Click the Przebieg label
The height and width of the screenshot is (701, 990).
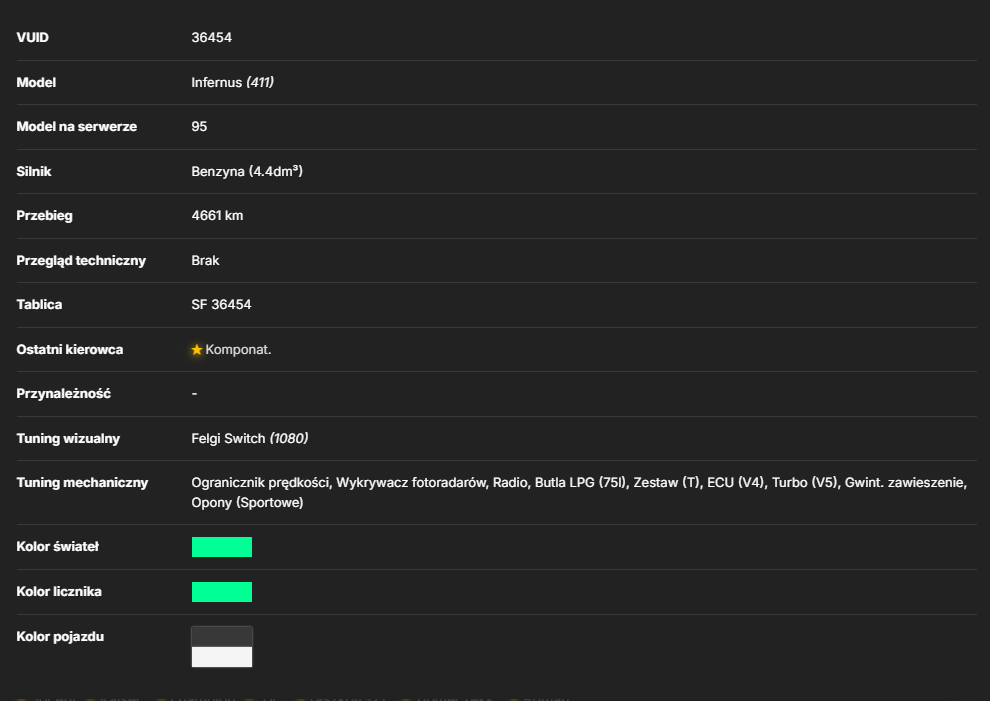click(44, 215)
